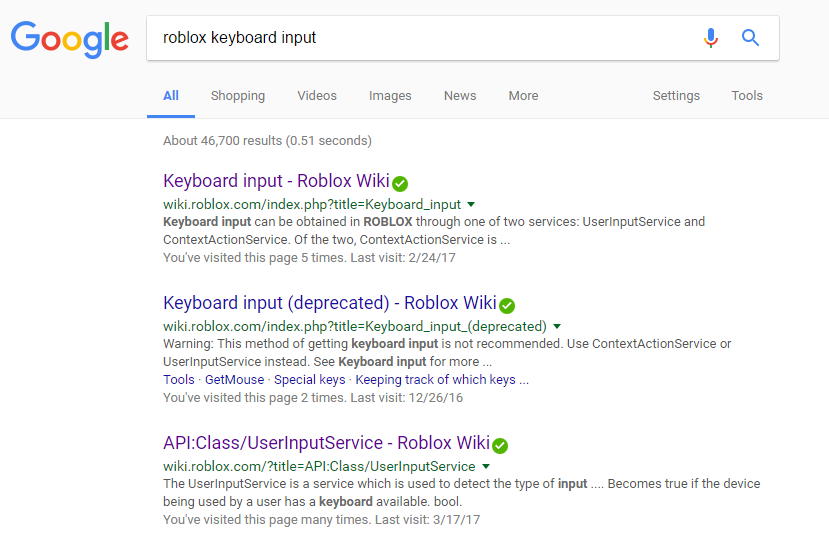Open API:Class/UserInputService - Roblox Wiki result
The height and width of the screenshot is (540, 829).
click(327, 443)
